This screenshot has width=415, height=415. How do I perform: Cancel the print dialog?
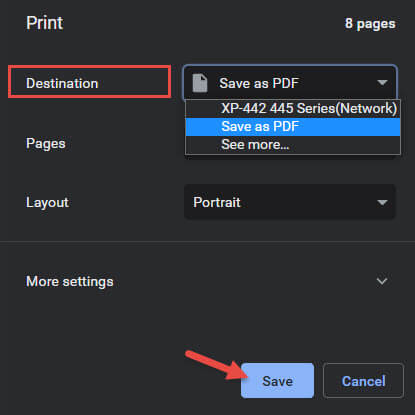pyautogui.click(x=363, y=381)
